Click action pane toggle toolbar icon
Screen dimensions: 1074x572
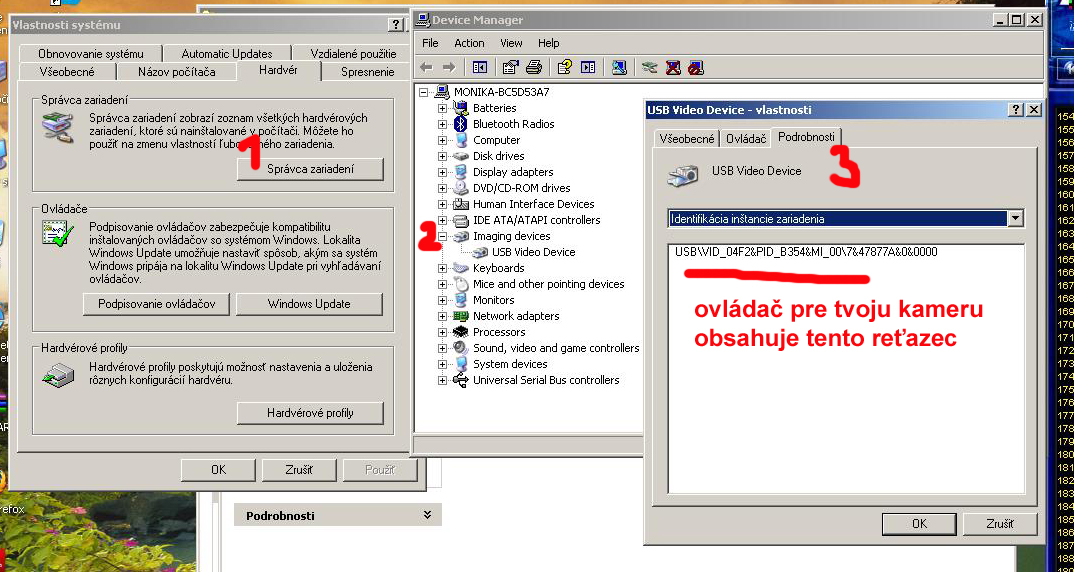588,67
